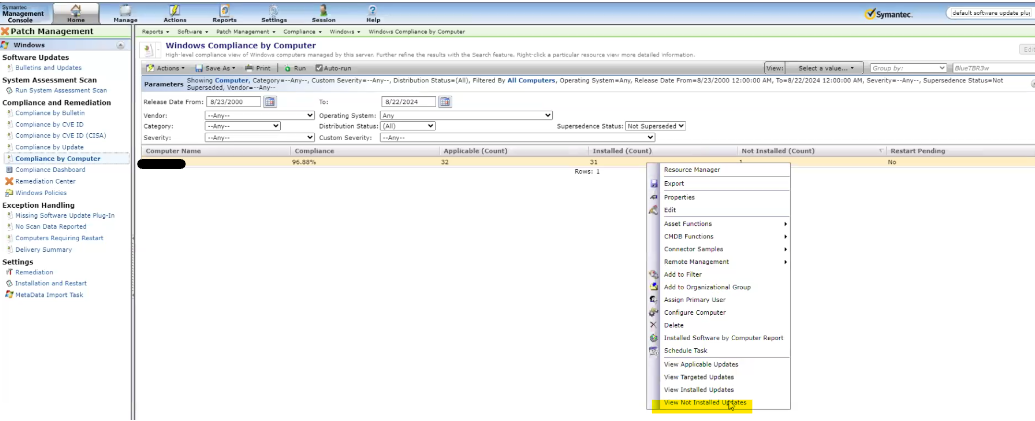Viewport: 1035px width, 421px height.
Task: Collapse the Windows section in sidebar
Action: click(x=121, y=45)
